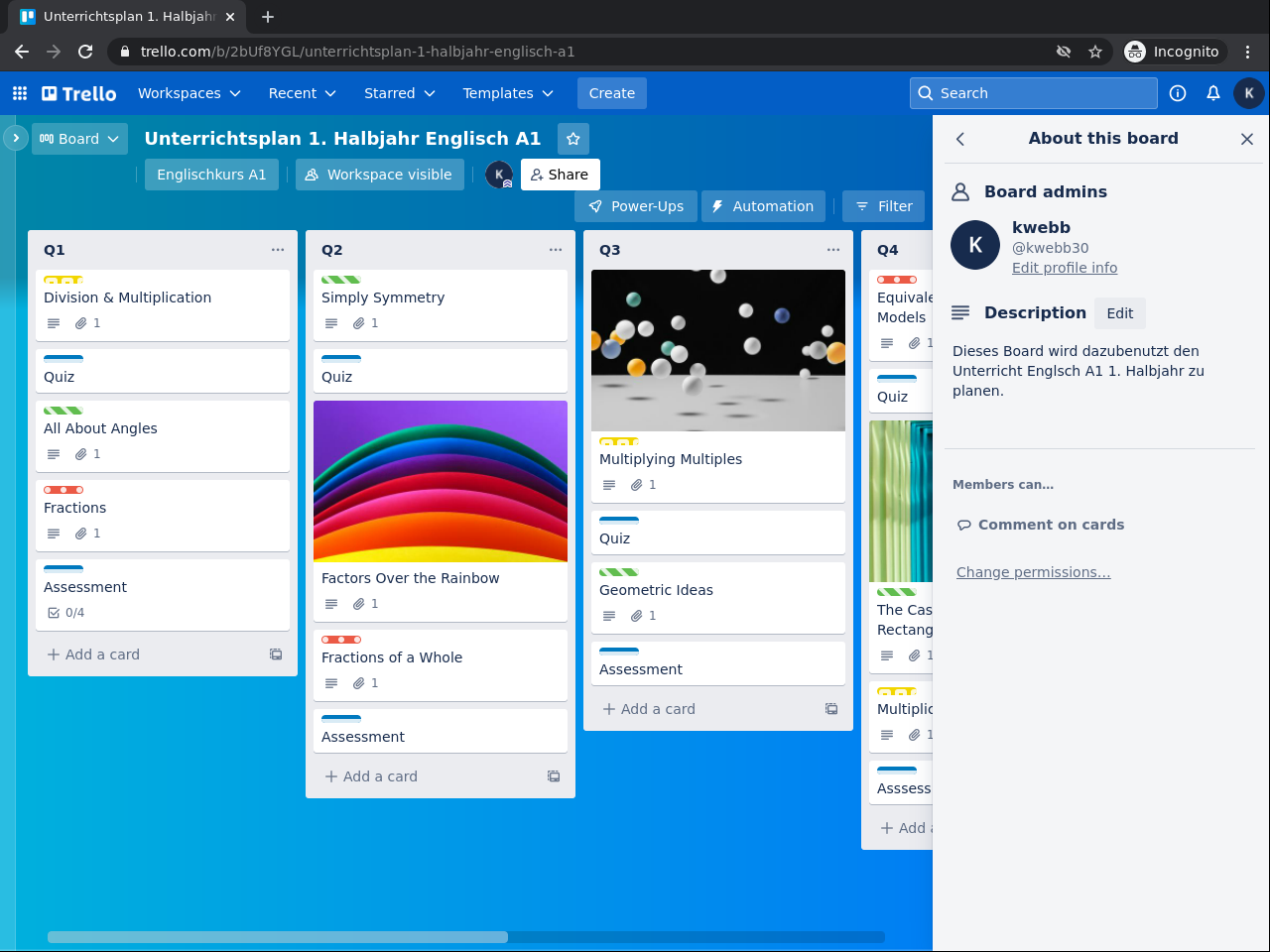Create card from template in Q3
Image resolution: width=1270 pixels, height=952 pixels.
coord(831,709)
